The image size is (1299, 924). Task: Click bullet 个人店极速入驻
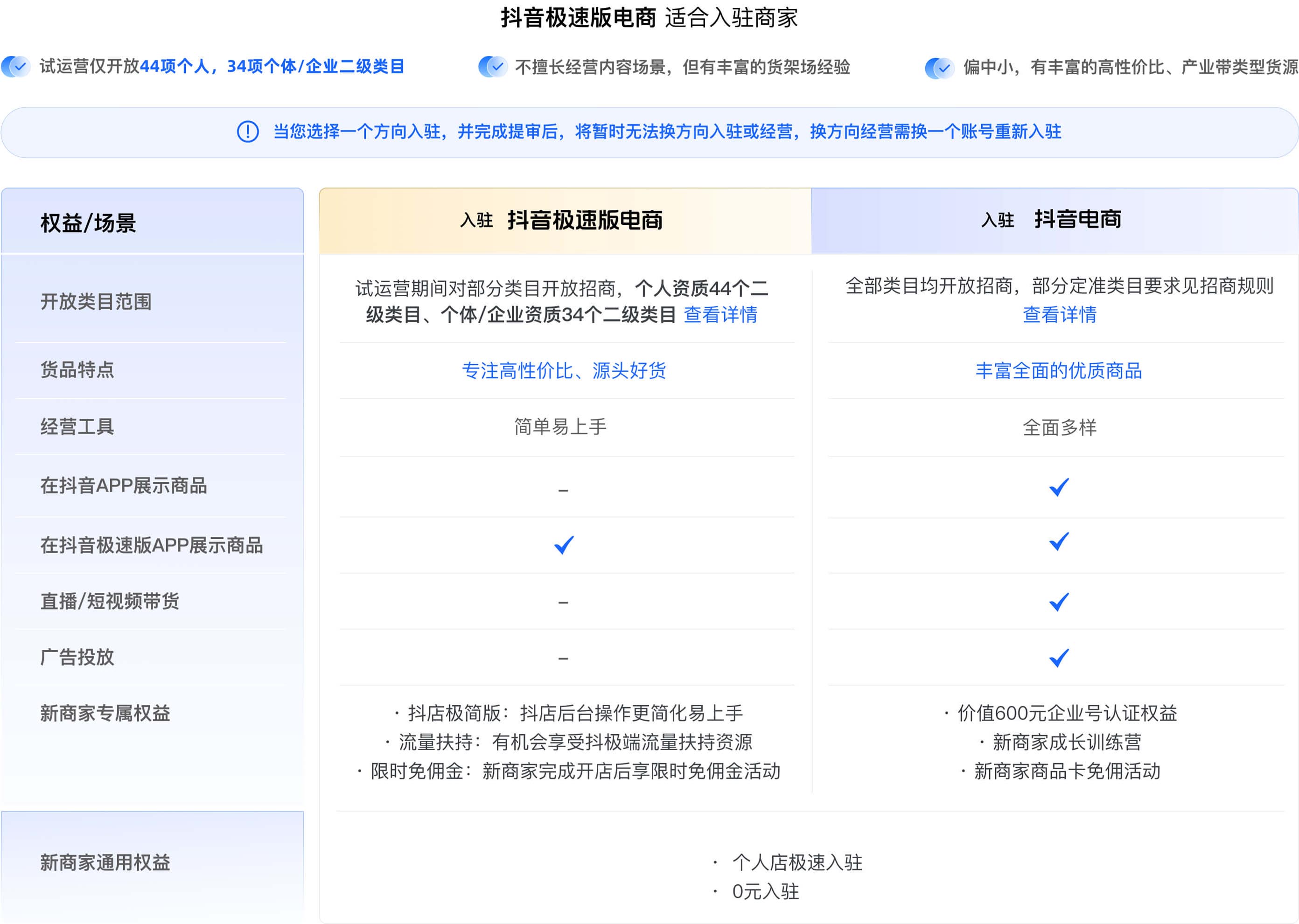[x=789, y=862]
